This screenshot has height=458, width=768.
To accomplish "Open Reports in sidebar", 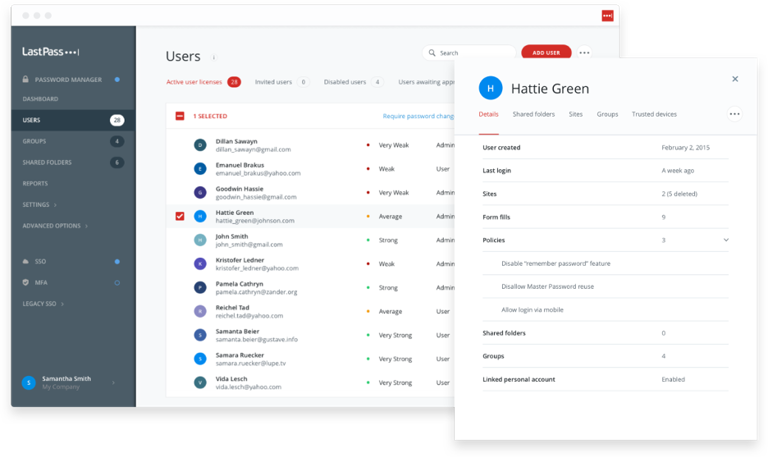I will (35, 183).
